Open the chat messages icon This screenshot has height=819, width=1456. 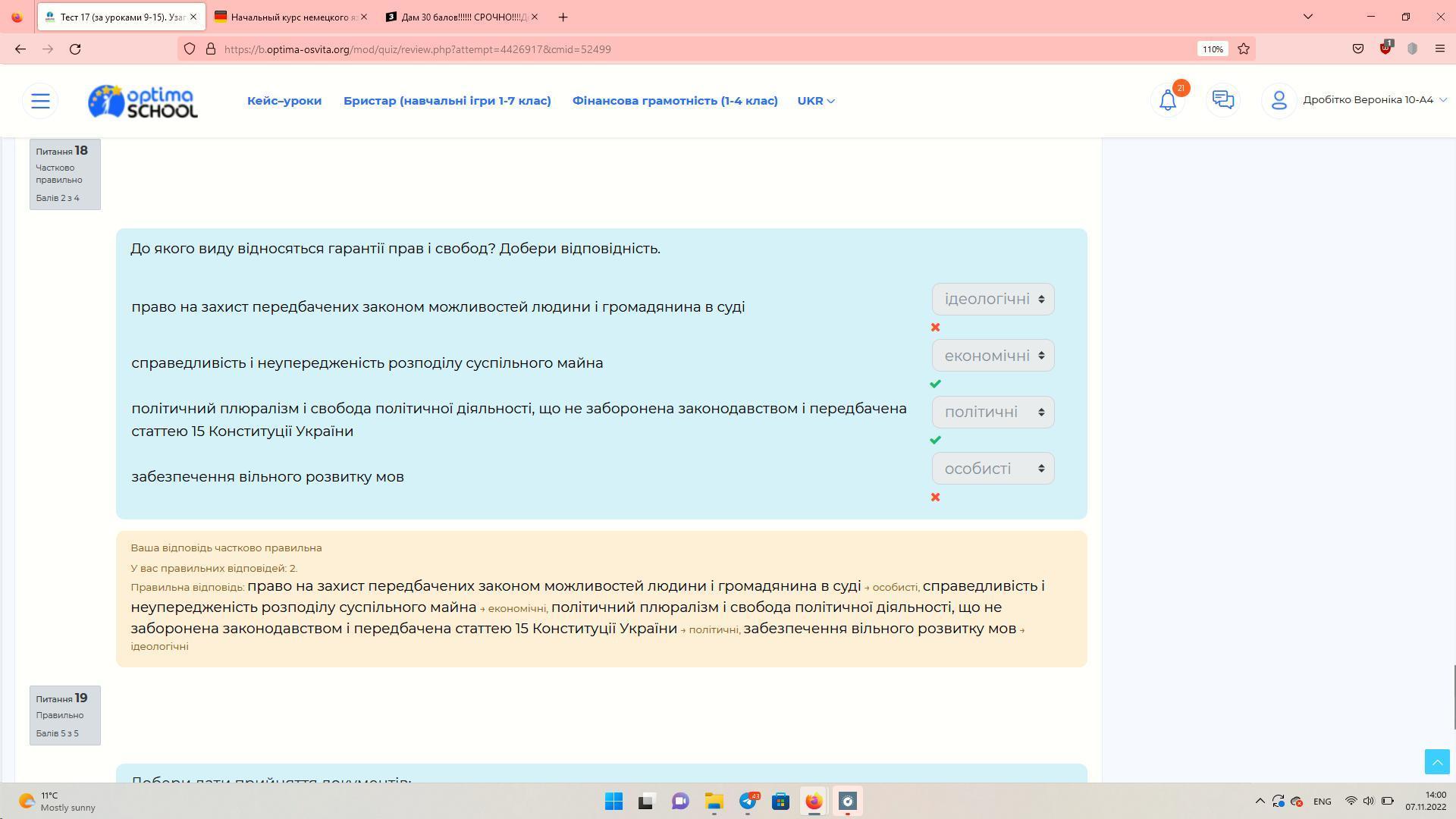(x=1222, y=100)
